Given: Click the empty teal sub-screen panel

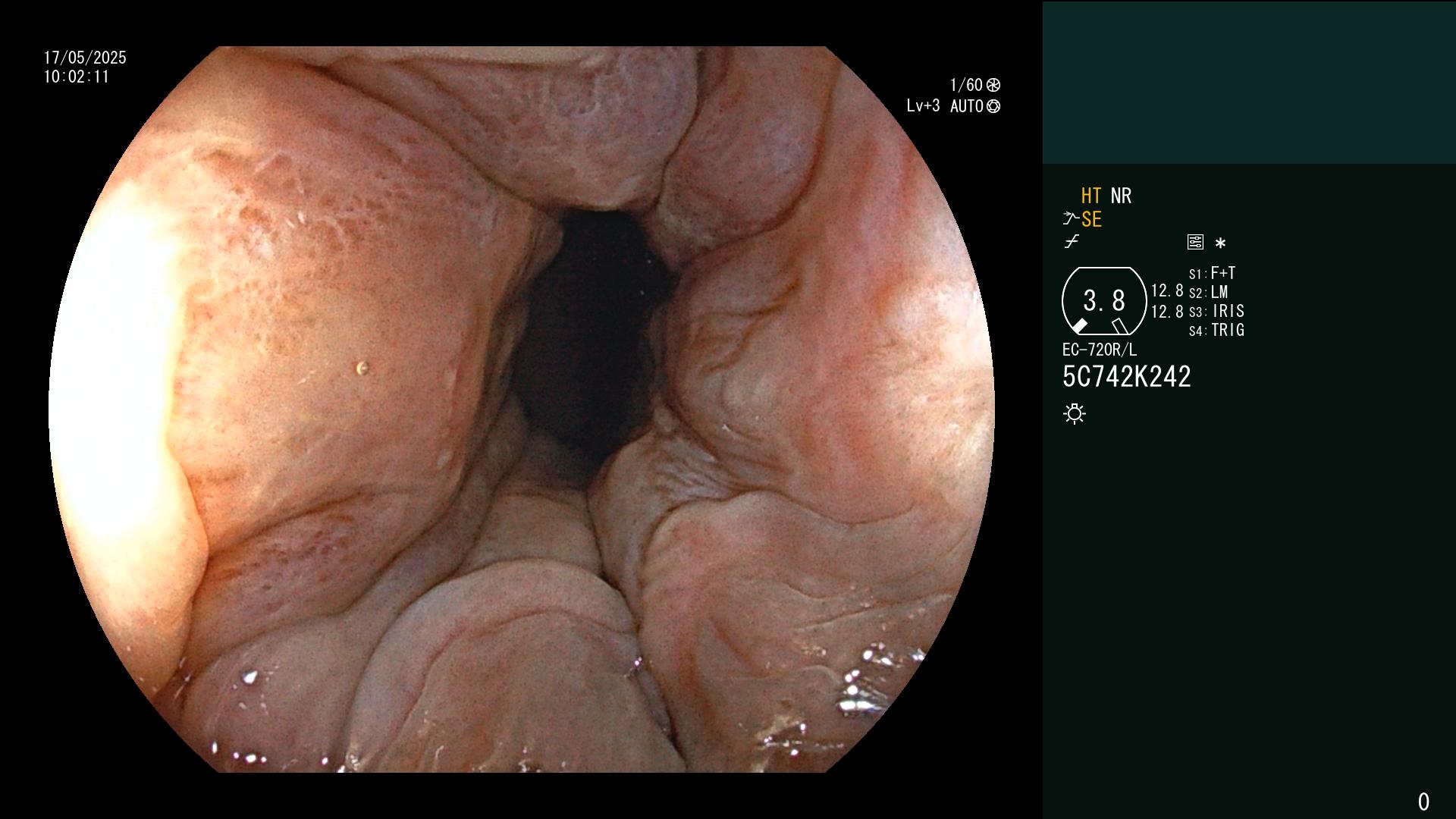Looking at the screenshot, I should [1249, 82].
